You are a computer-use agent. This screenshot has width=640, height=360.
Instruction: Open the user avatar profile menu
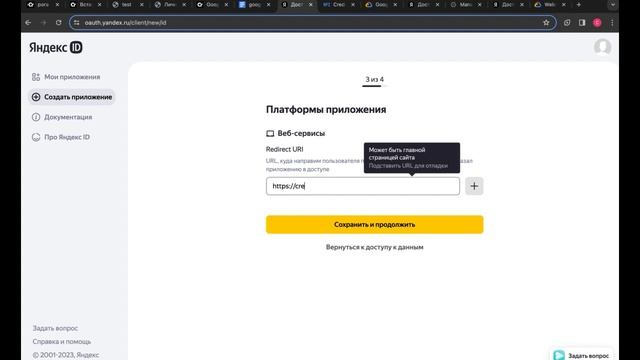(x=602, y=47)
